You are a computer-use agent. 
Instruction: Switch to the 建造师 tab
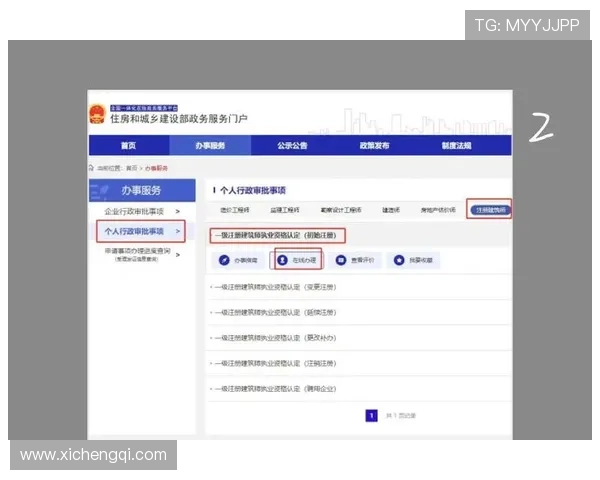click(x=391, y=210)
